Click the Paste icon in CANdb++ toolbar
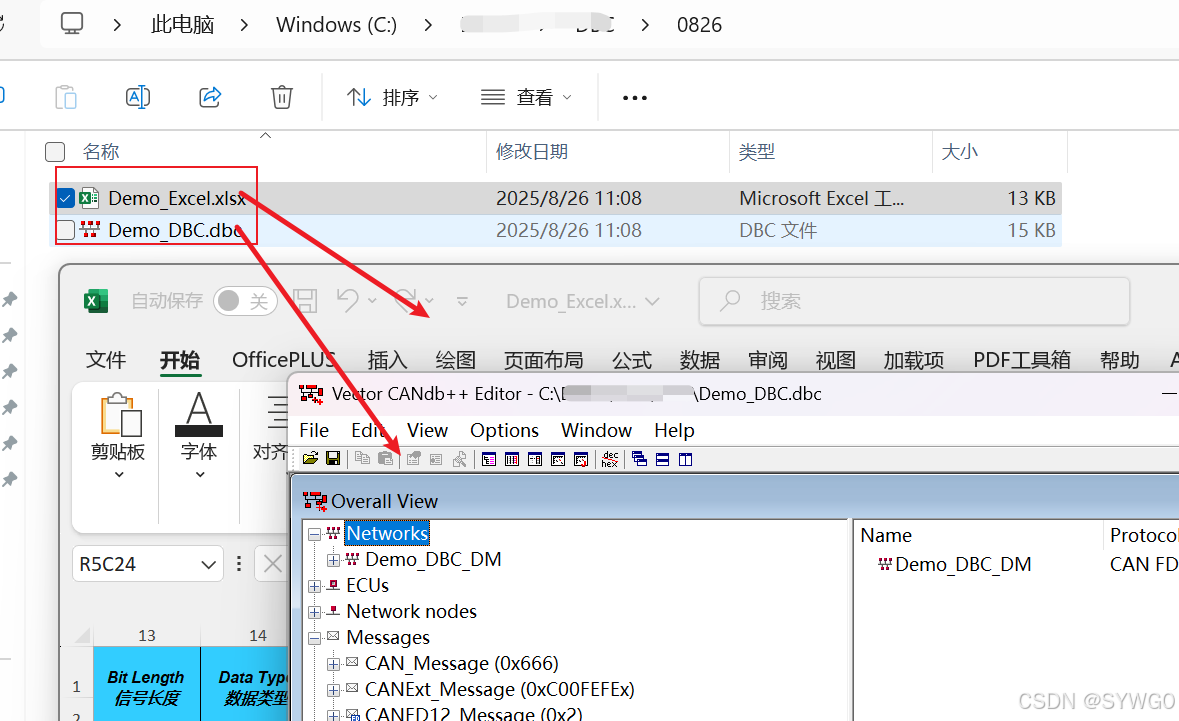Viewport: 1179px width, 721px height. (386, 459)
